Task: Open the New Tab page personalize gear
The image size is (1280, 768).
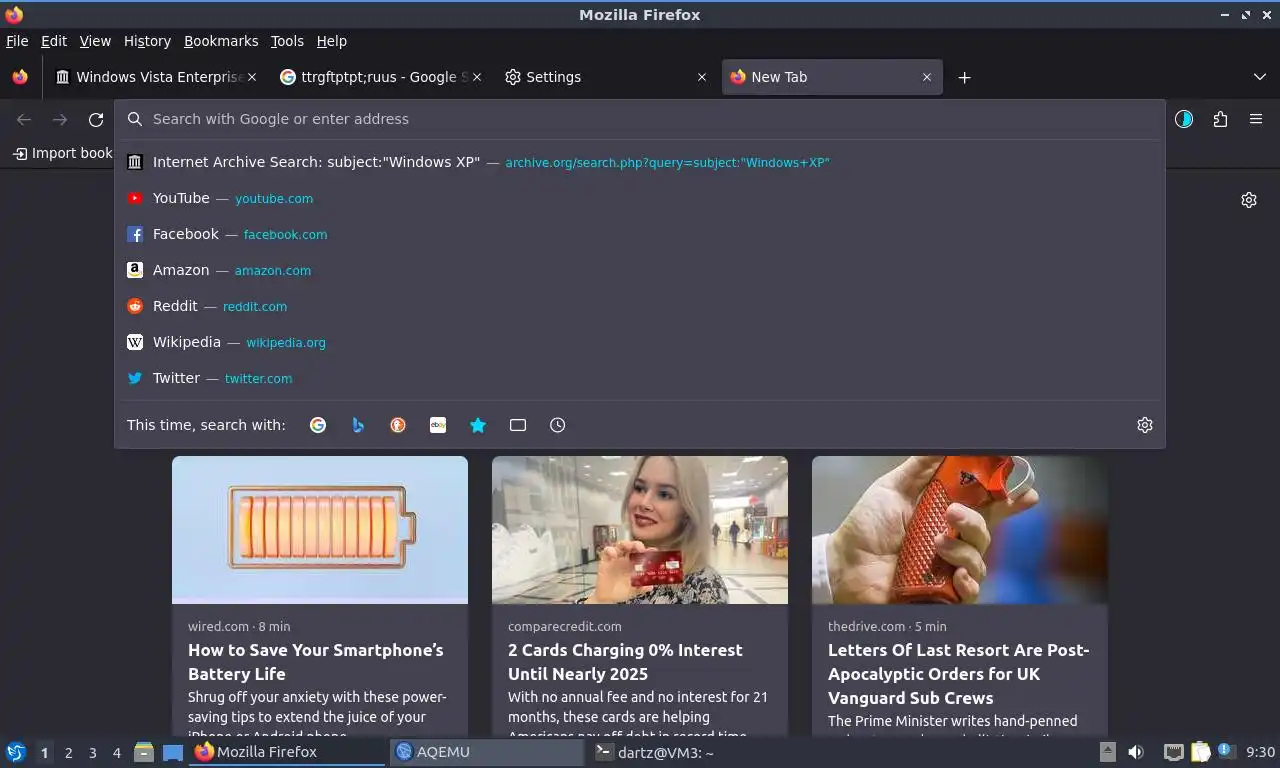Action: (1249, 200)
